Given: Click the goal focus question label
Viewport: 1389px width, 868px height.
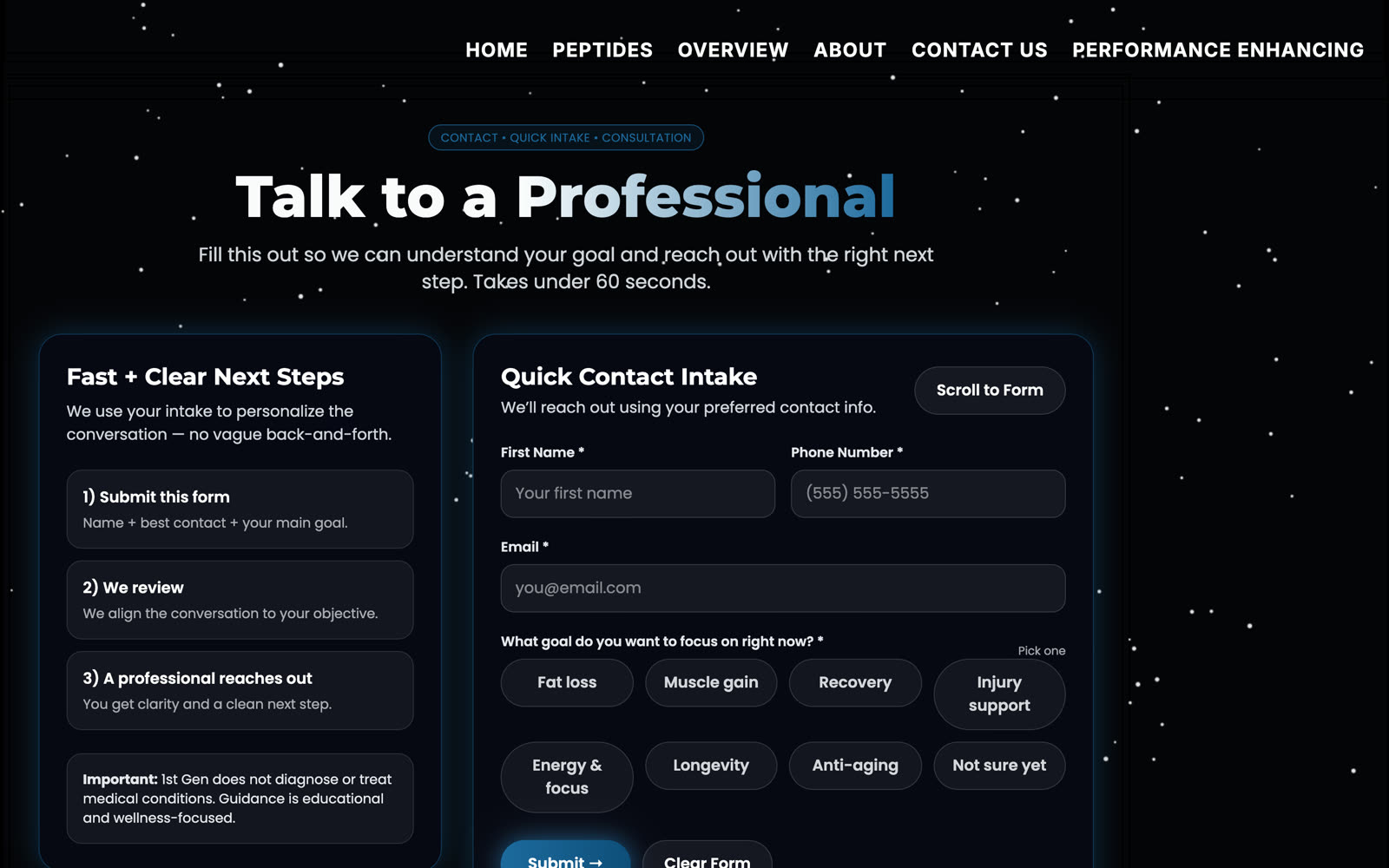Looking at the screenshot, I should 662,641.
